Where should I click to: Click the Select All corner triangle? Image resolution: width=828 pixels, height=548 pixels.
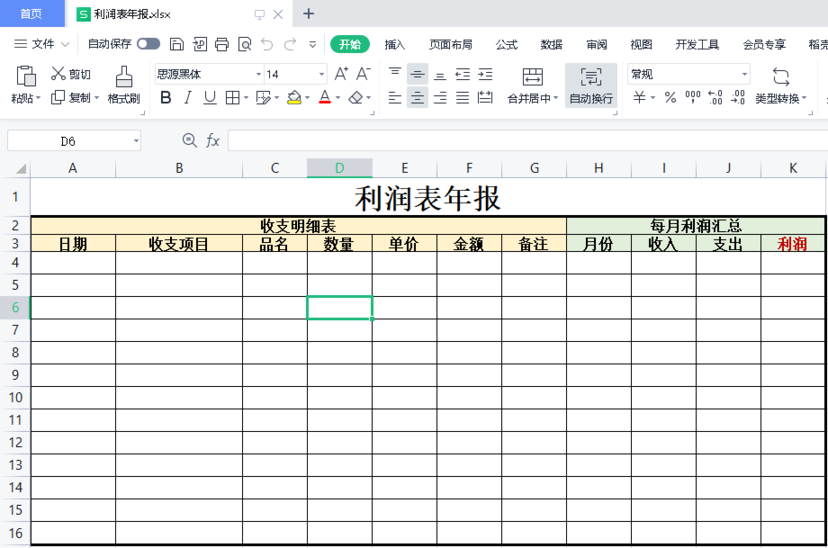tap(21, 168)
